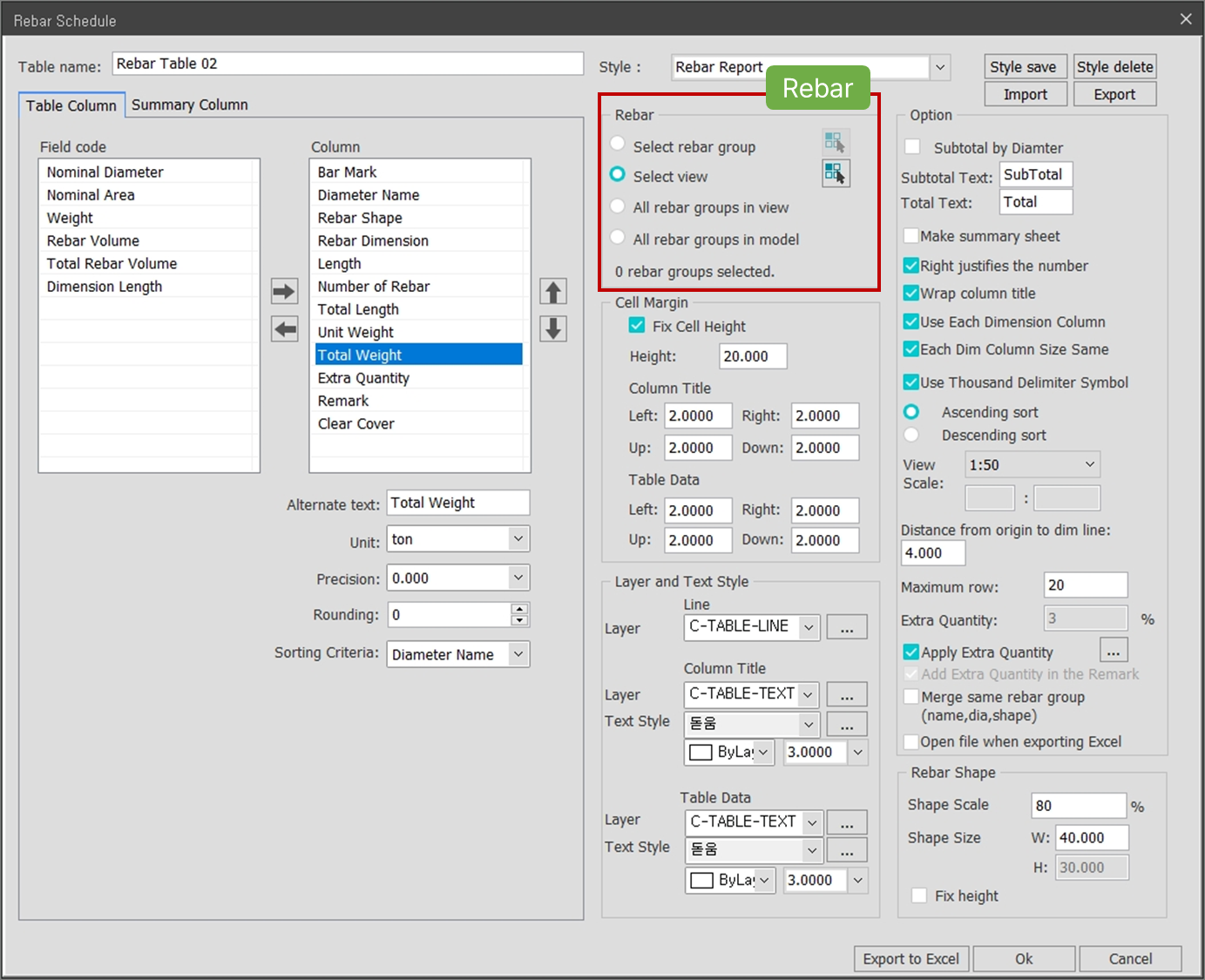
Task: Move selected column up with arrow
Action: click(x=553, y=291)
